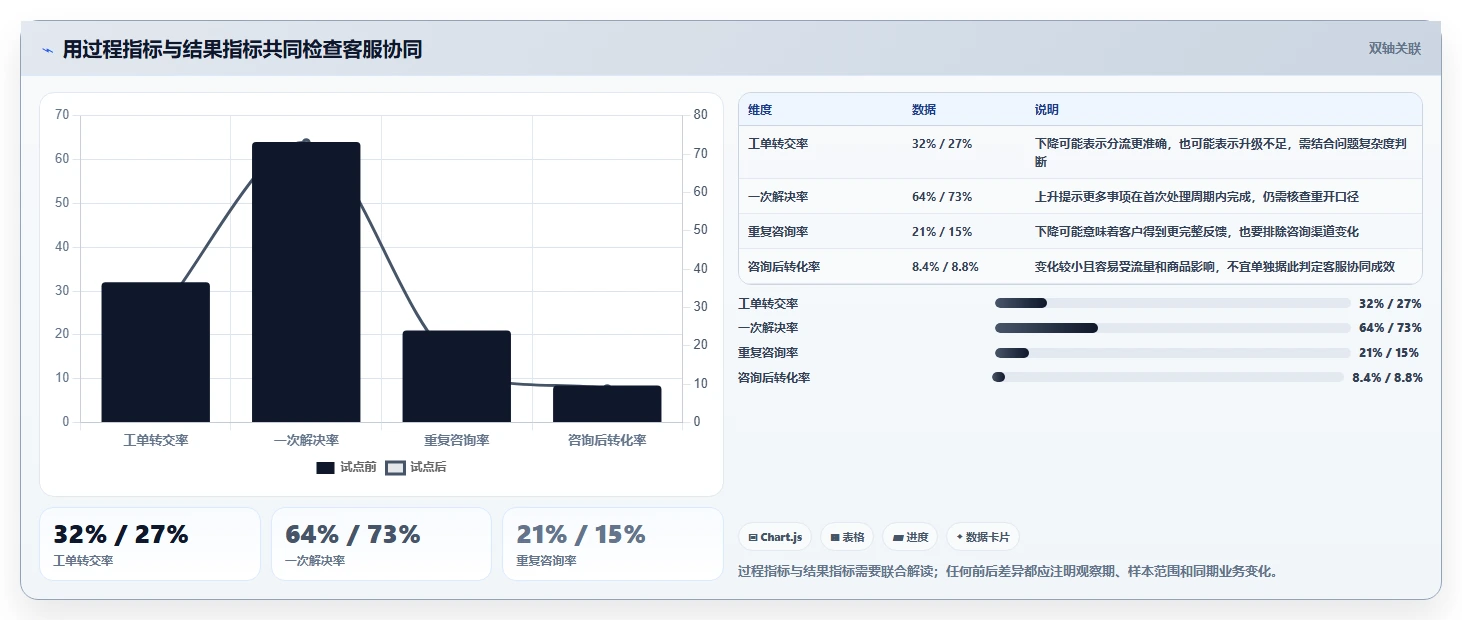Click the 维度 column header

(x=760, y=110)
